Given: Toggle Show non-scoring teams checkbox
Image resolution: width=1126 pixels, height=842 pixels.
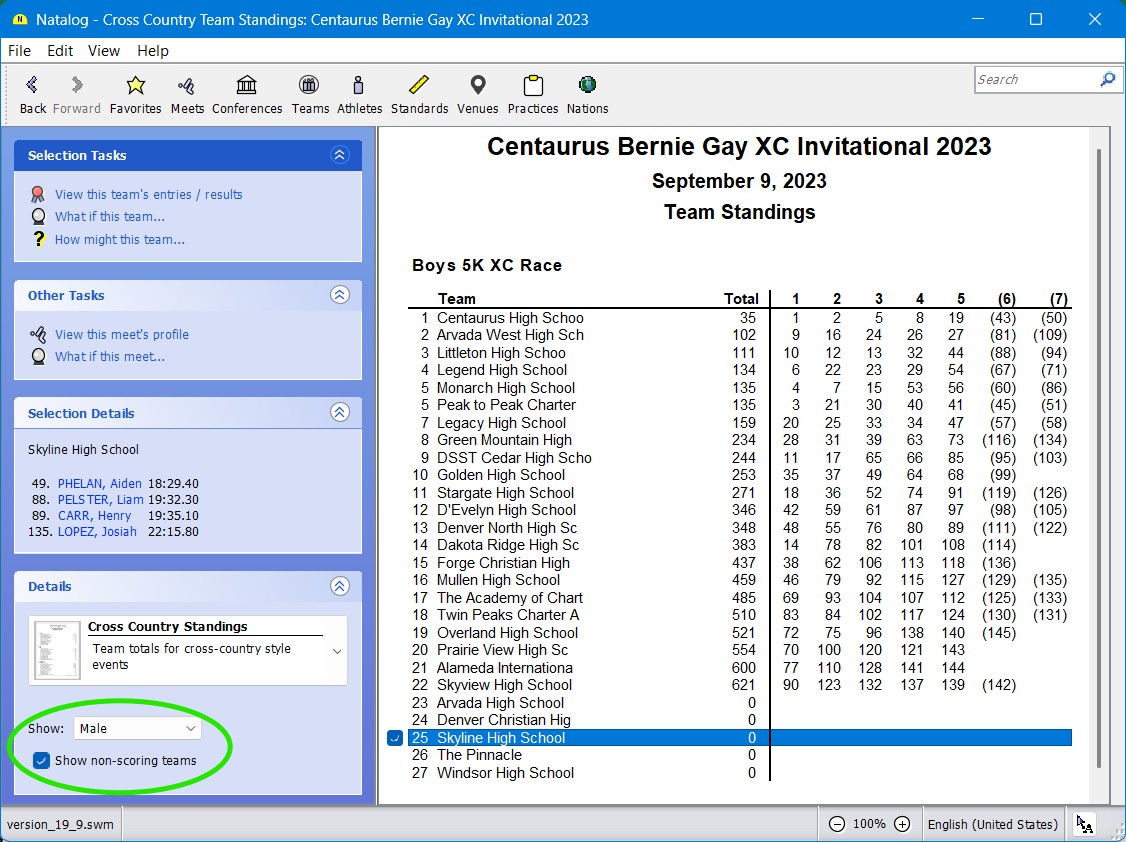Looking at the screenshot, I should tap(42, 760).
